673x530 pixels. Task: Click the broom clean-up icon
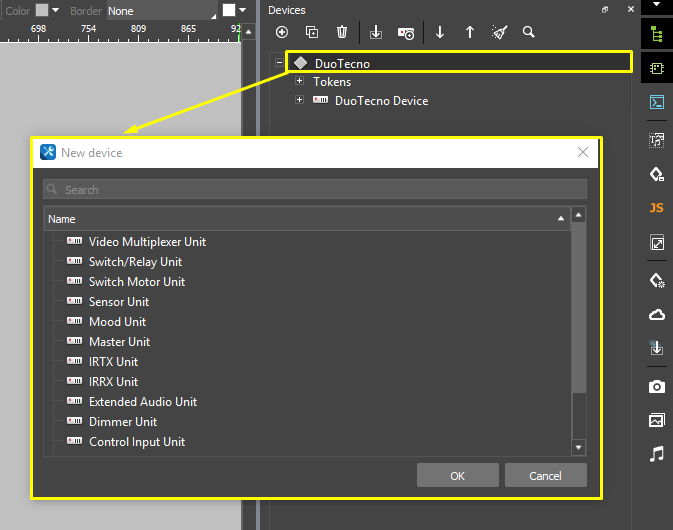click(x=499, y=32)
